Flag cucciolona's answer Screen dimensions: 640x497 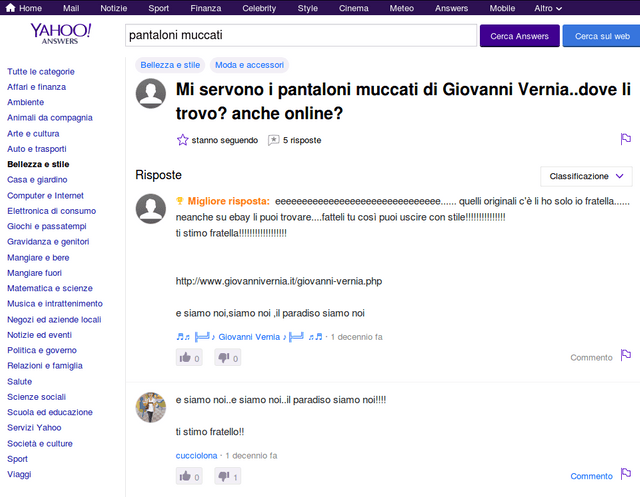coord(626,474)
